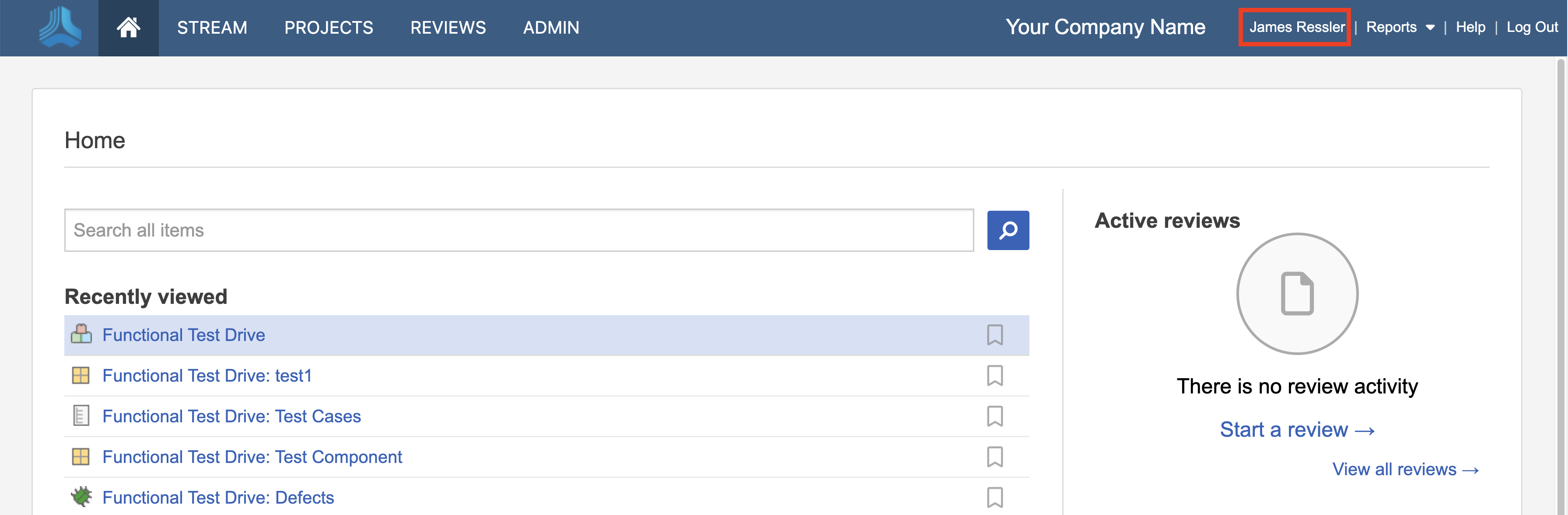The width and height of the screenshot is (1568, 515).
Task: Click the Test Cases document icon
Action: (81, 416)
